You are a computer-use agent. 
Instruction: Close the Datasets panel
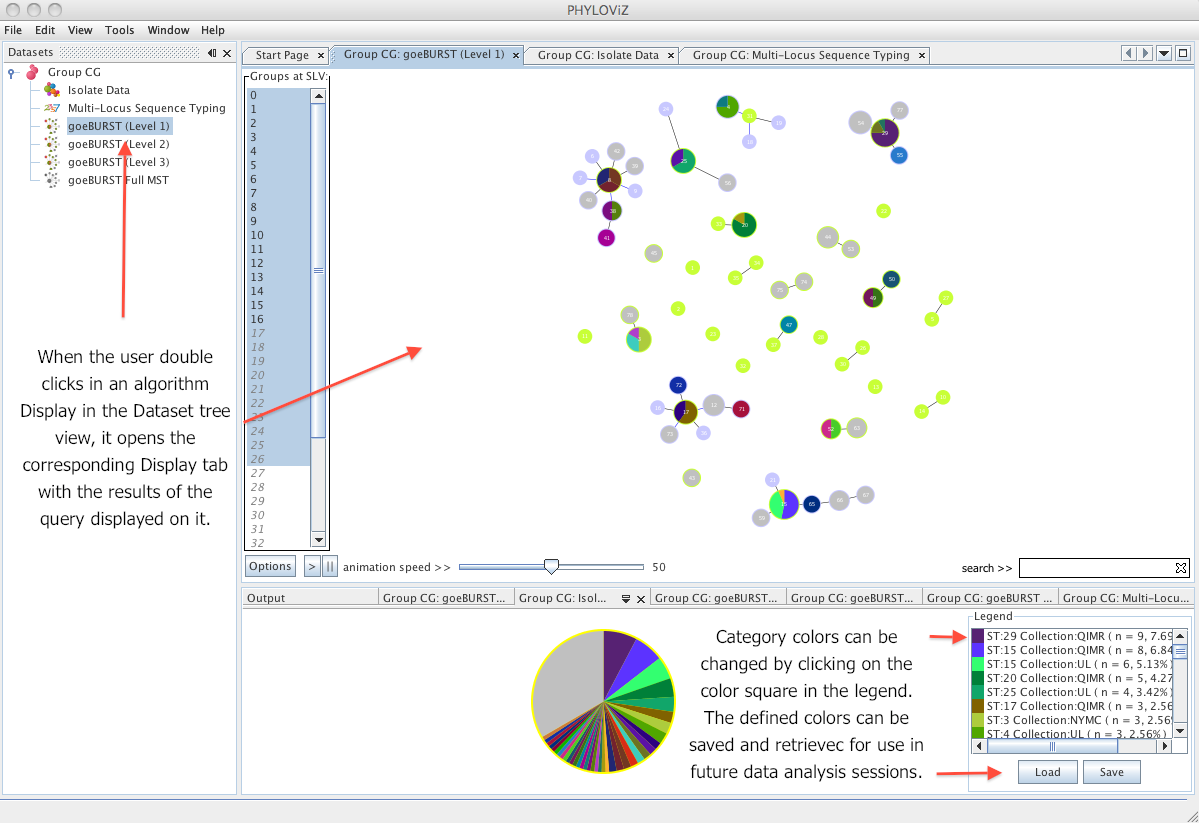[x=227, y=53]
